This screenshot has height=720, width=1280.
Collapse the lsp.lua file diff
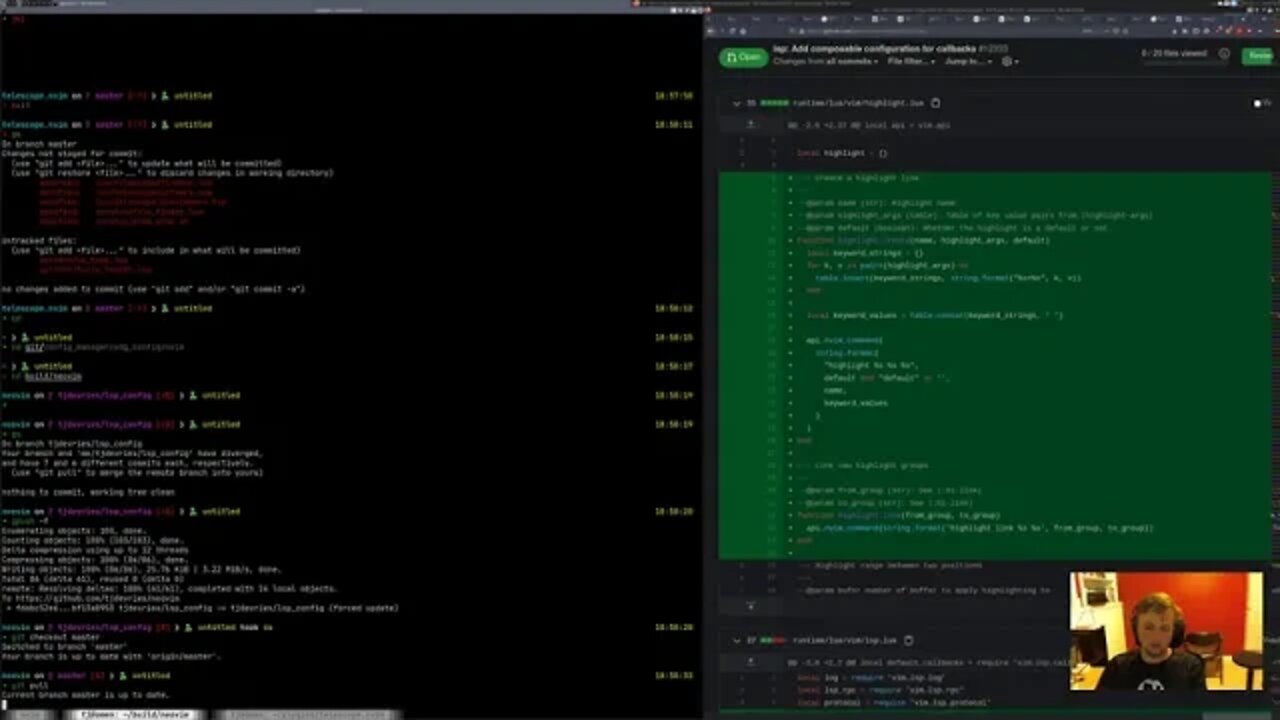click(x=737, y=640)
